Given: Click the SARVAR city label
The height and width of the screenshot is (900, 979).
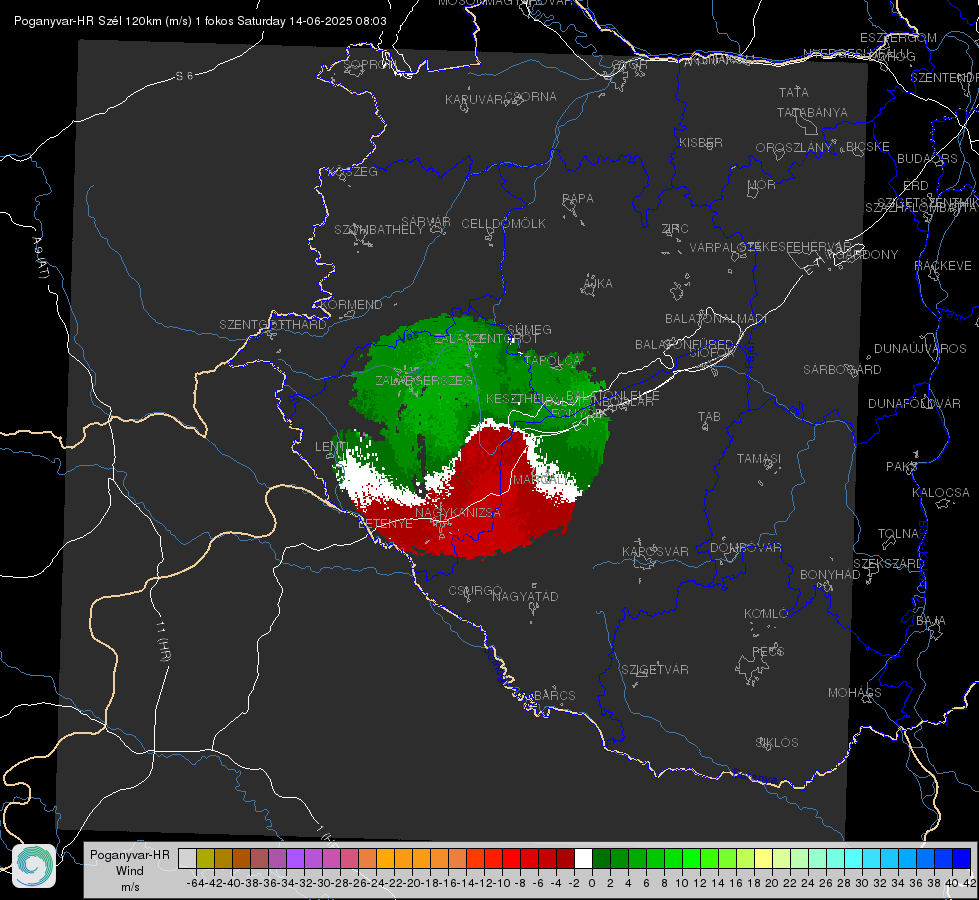Looking at the screenshot, I should 426,222.
